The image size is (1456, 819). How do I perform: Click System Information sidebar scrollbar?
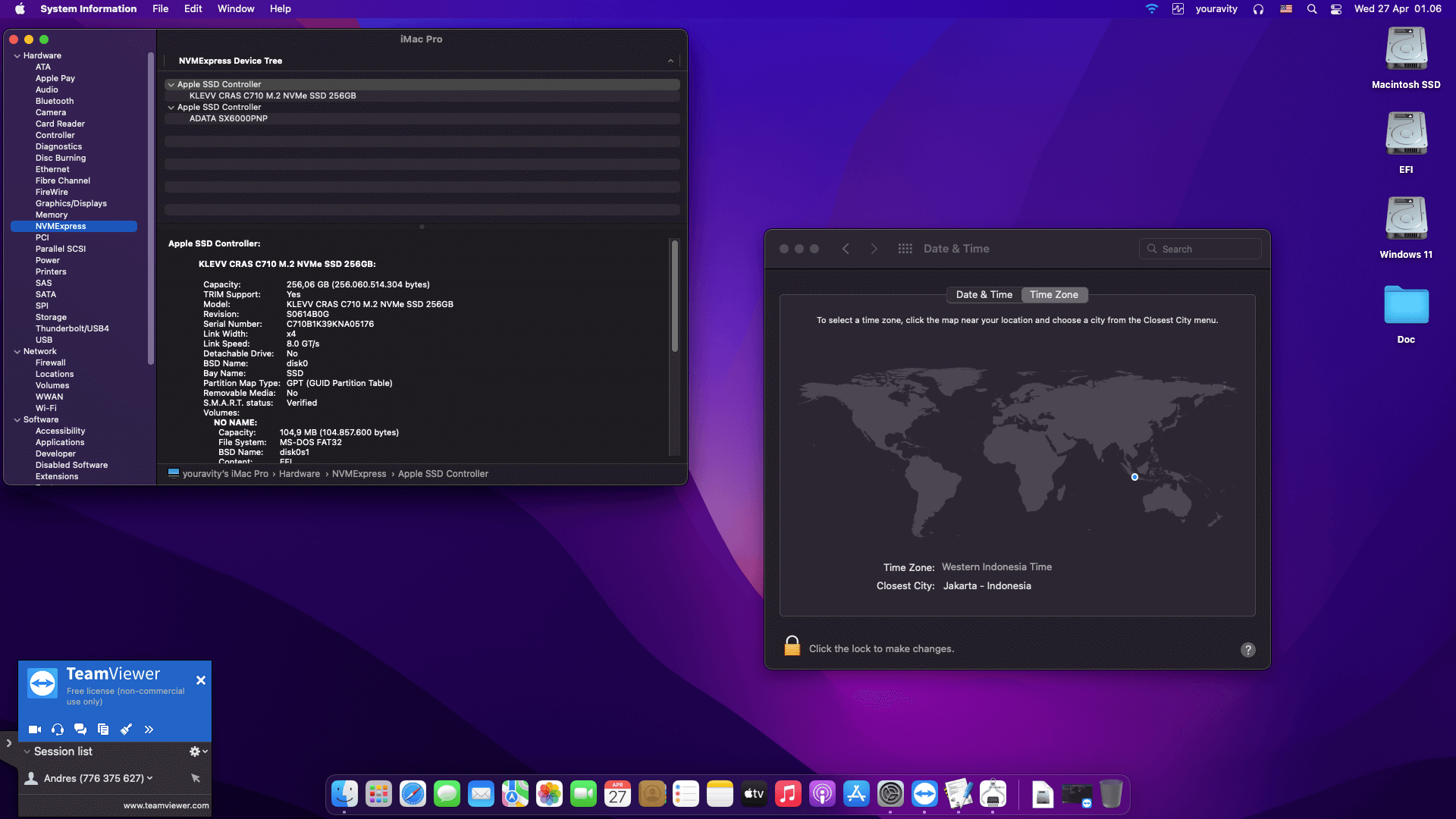tap(151, 209)
